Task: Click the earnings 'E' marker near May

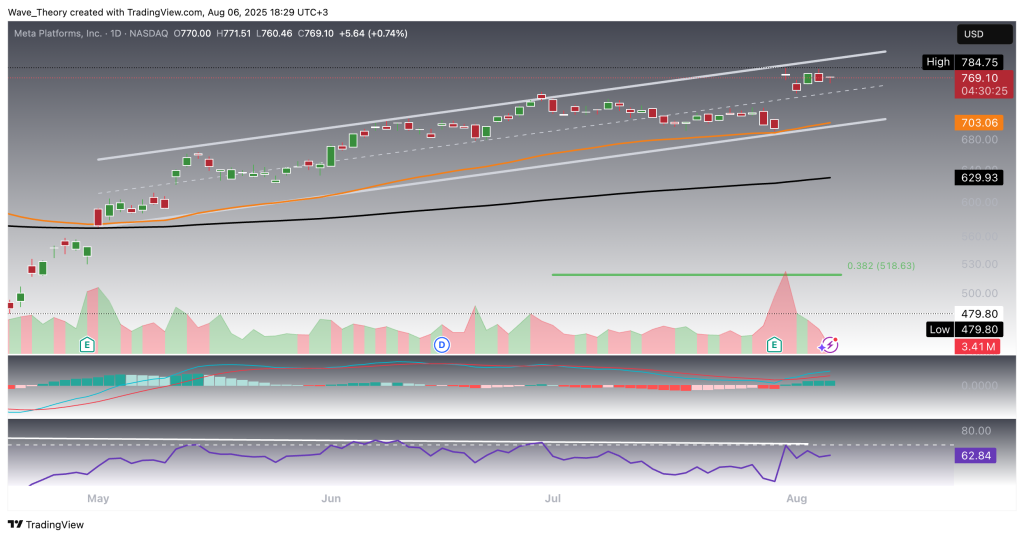Action: pyautogui.click(x=87, y=345)
